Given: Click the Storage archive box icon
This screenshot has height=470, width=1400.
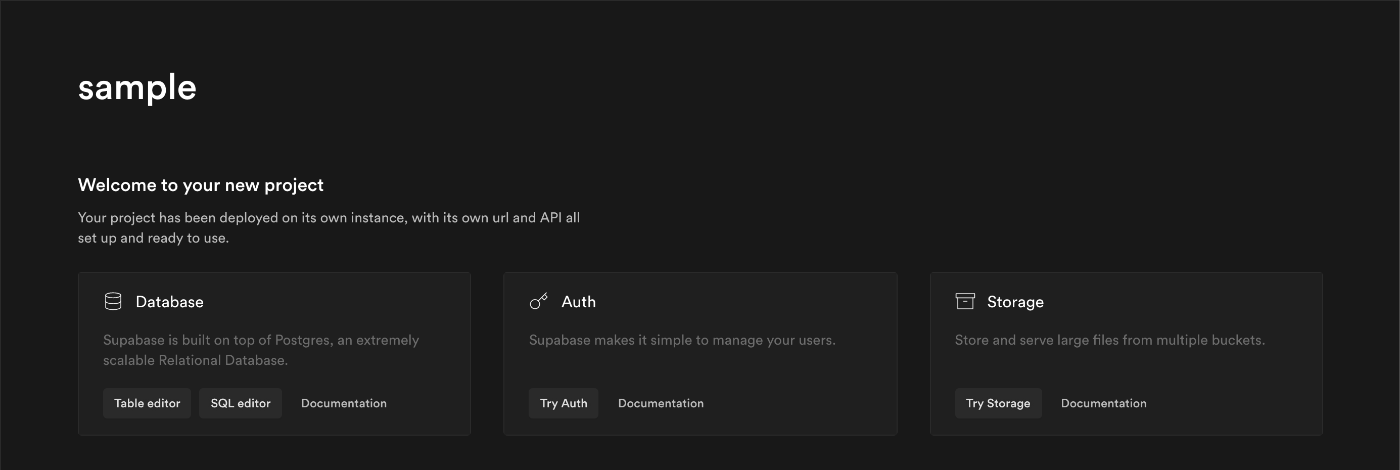Looking at the screenshot, I should pyautogui.click(x=965, y=301).
